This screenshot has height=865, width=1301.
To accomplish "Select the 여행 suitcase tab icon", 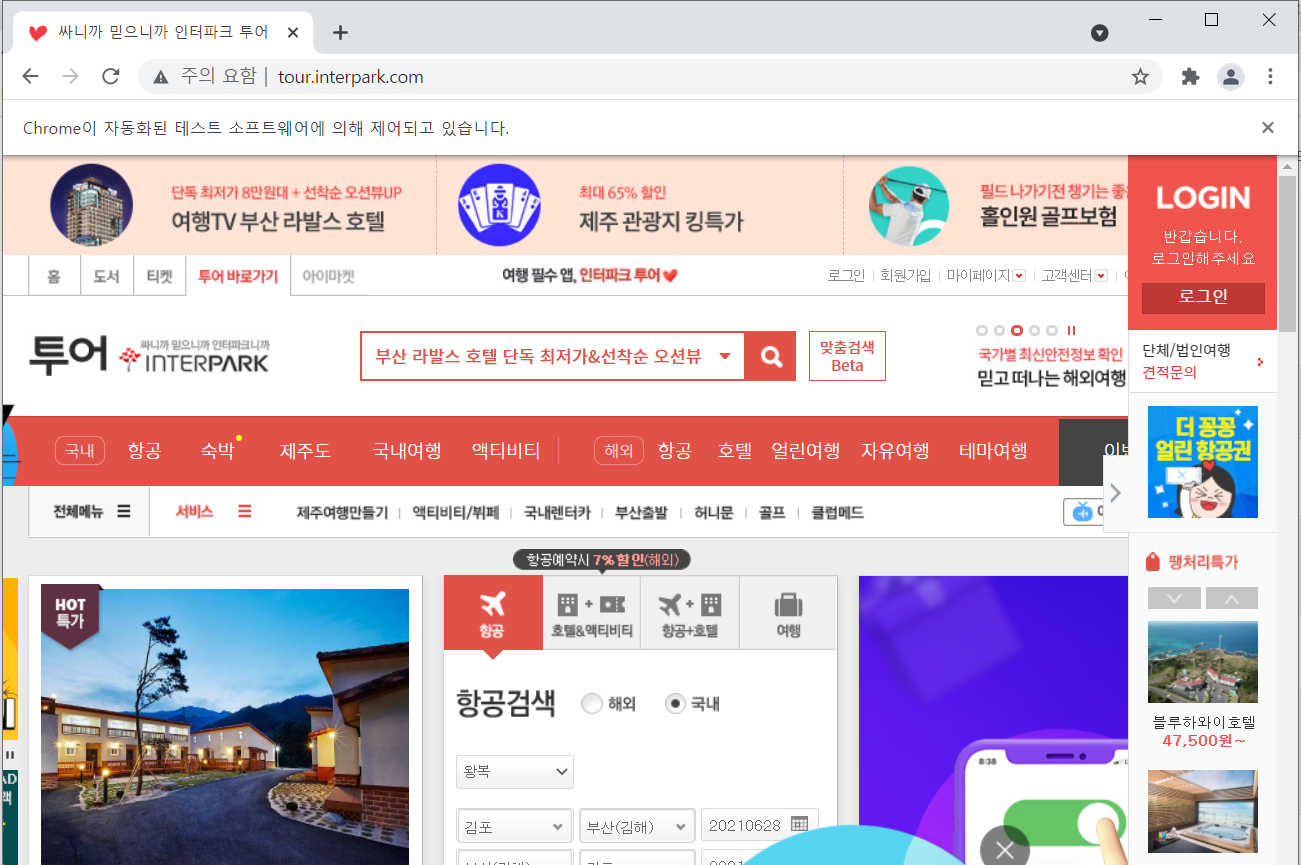I will click(x=788, y=612).
